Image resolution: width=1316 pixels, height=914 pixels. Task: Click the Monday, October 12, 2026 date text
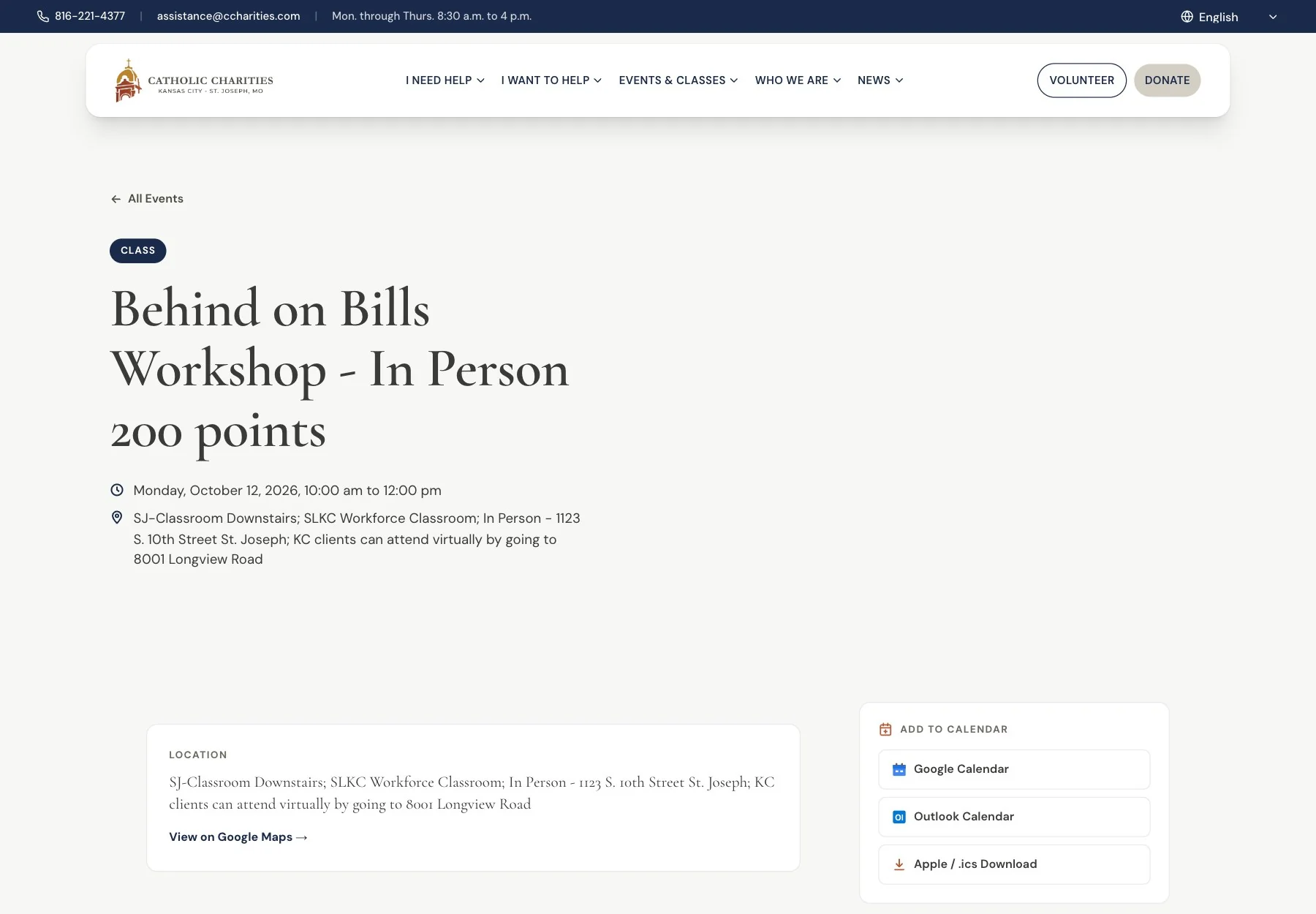(x=287, y=491)
